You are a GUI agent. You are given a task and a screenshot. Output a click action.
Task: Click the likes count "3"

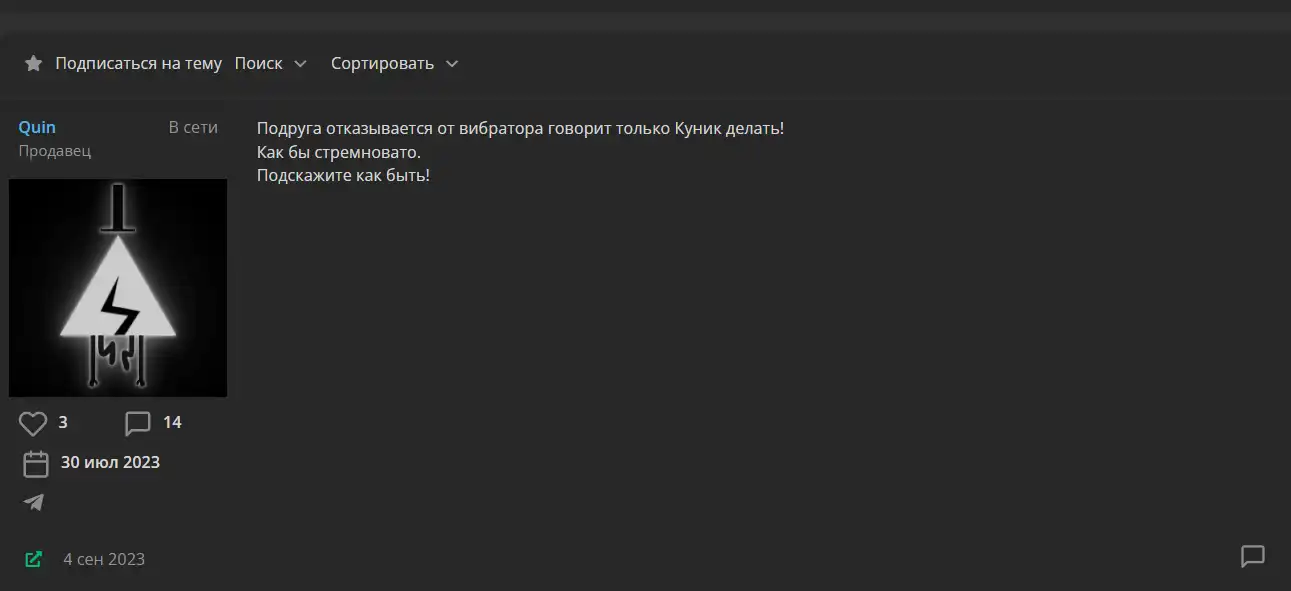pyautogui.click(x=63, y=423)
